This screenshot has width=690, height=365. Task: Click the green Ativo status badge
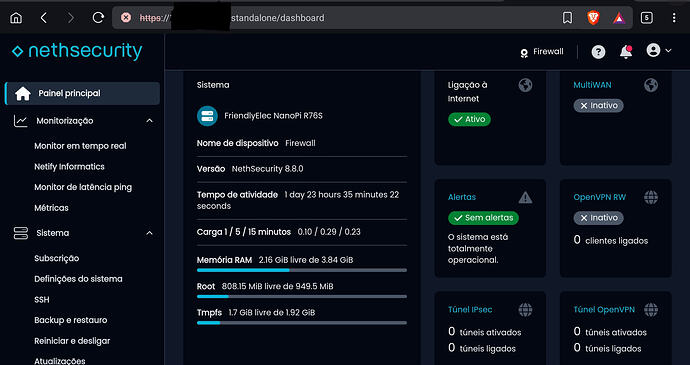(x=469, y=119)
